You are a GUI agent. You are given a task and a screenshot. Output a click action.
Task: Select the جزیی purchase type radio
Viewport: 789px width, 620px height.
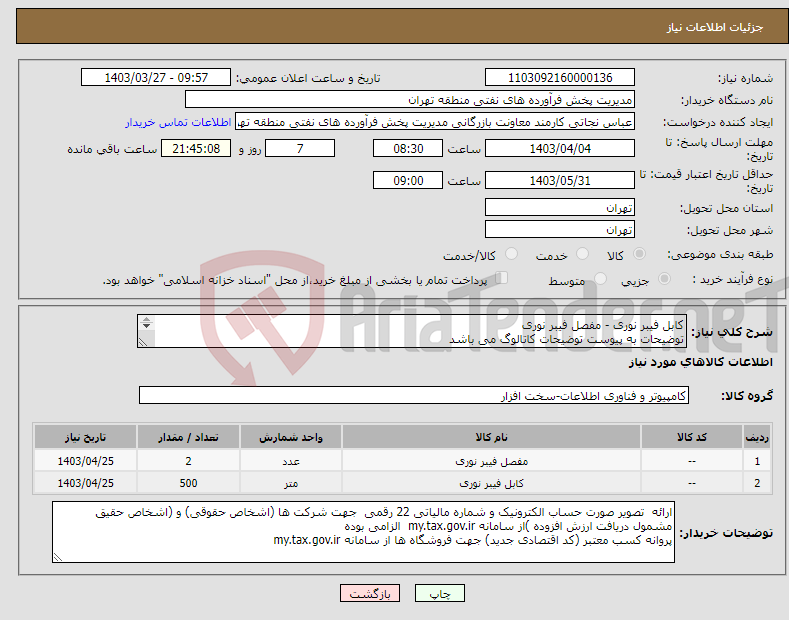(664, 279)
